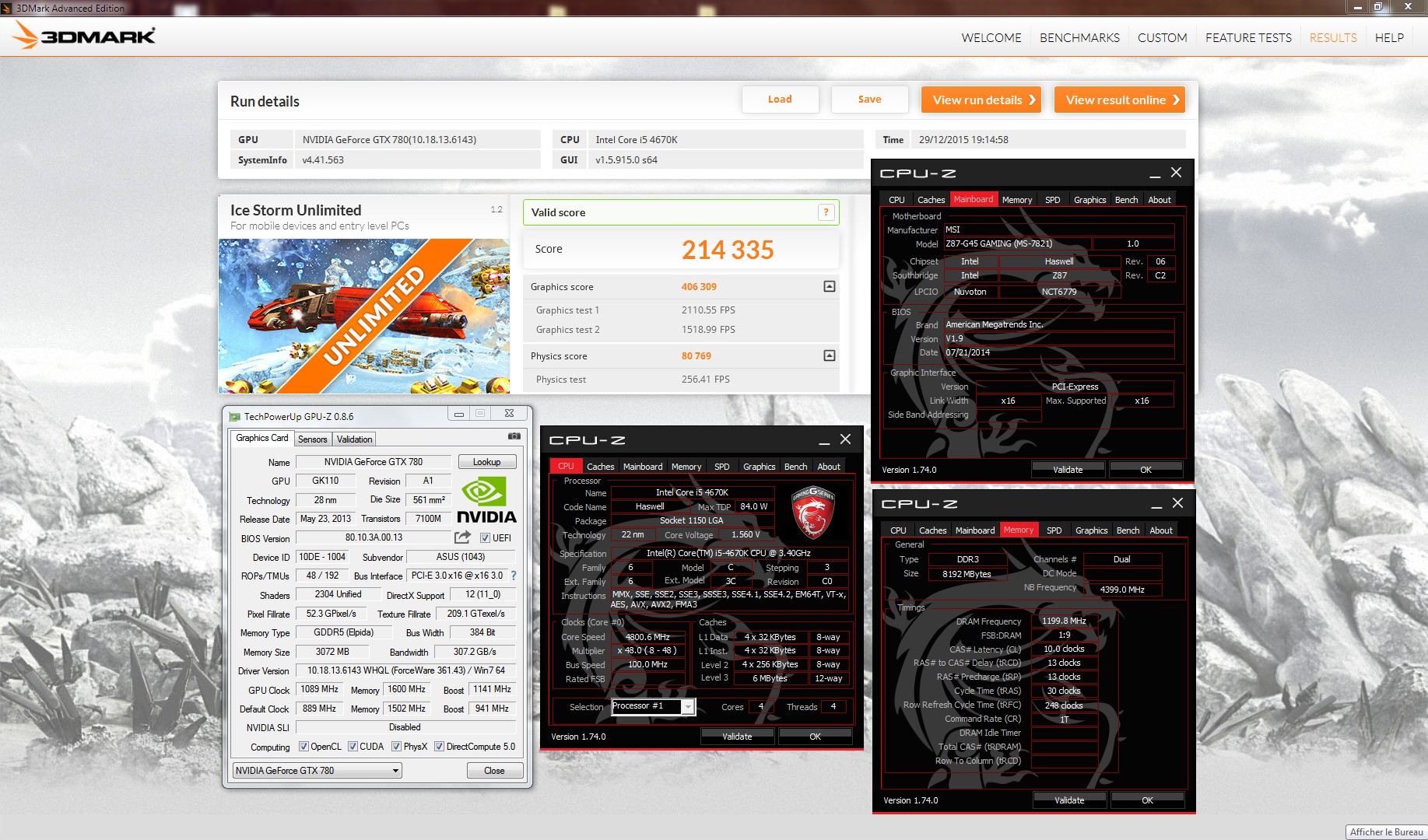Click the Graphics score value 406 309
1428x840 pixels.
point(699,287)
